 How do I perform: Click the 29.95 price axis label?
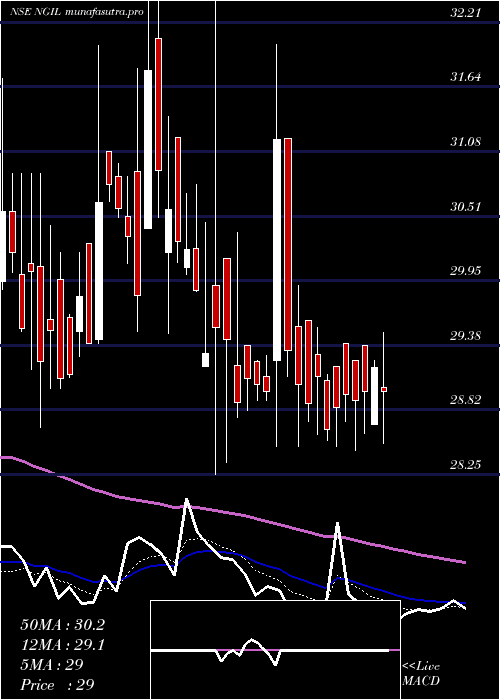(465, 271)
